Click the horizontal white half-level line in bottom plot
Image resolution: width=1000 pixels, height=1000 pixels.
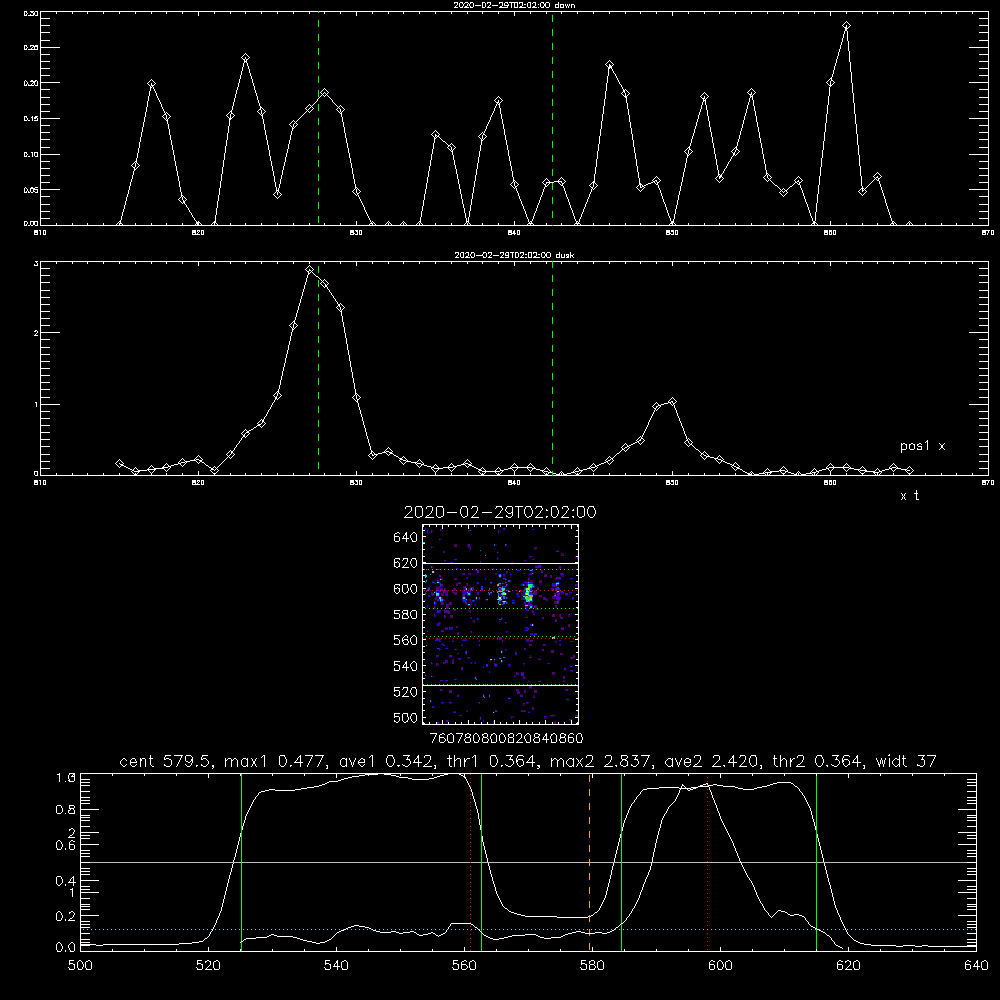tap(528, 862)
